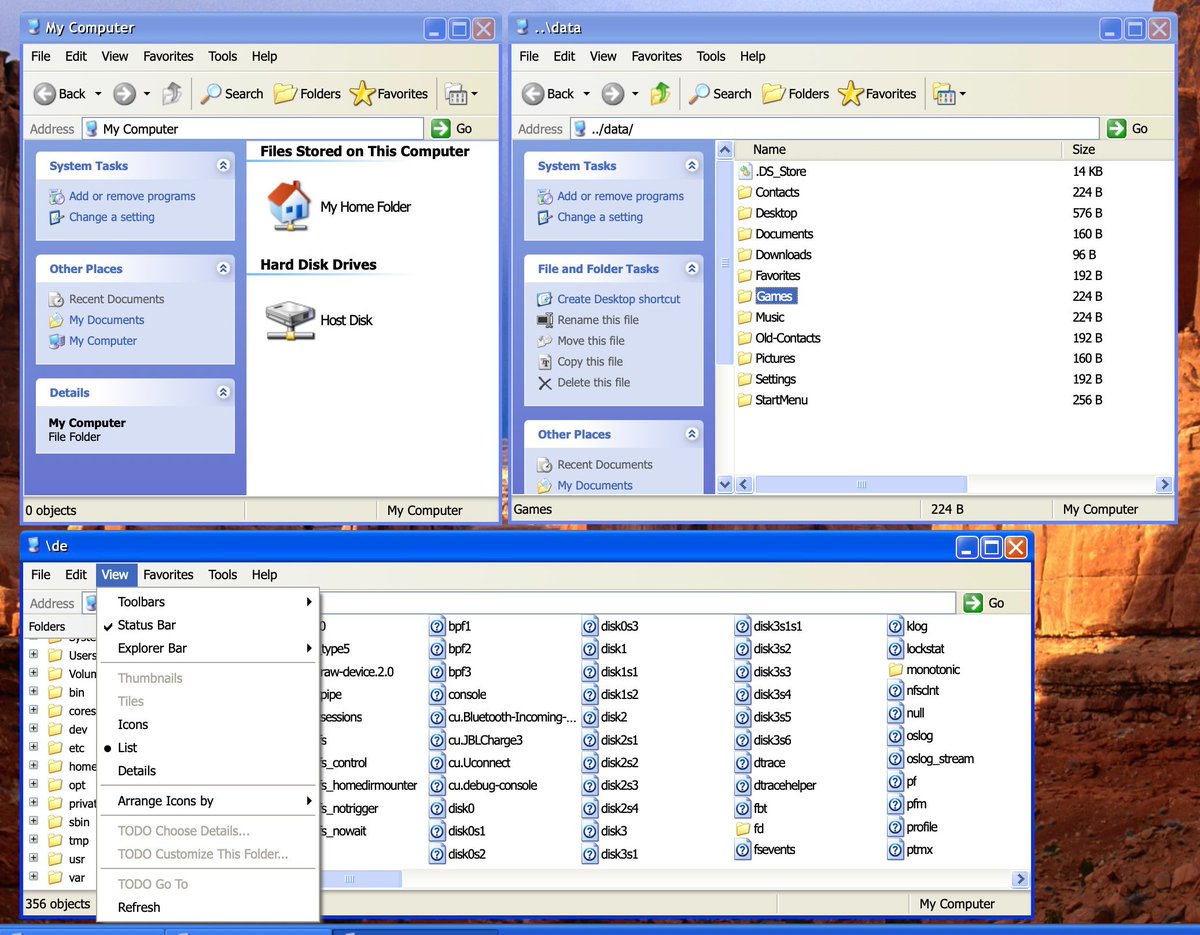The image size is (1200, 935).
Task: Expand the var folder in tree
Action: click(x=34, y=877)
